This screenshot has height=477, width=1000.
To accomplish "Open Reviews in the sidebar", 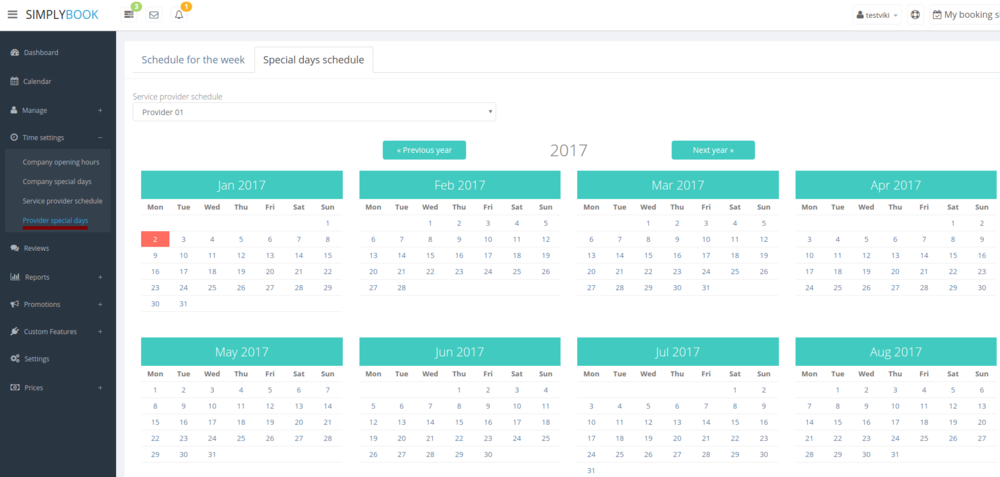I will point(36,248).
